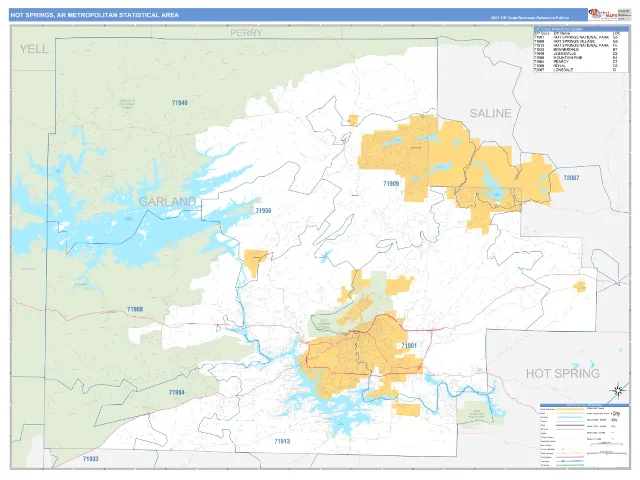The width and height of the screenshot is (640, 480).
Task: Select ZIP code label 71964 on map
Action: tap(176, 392)
